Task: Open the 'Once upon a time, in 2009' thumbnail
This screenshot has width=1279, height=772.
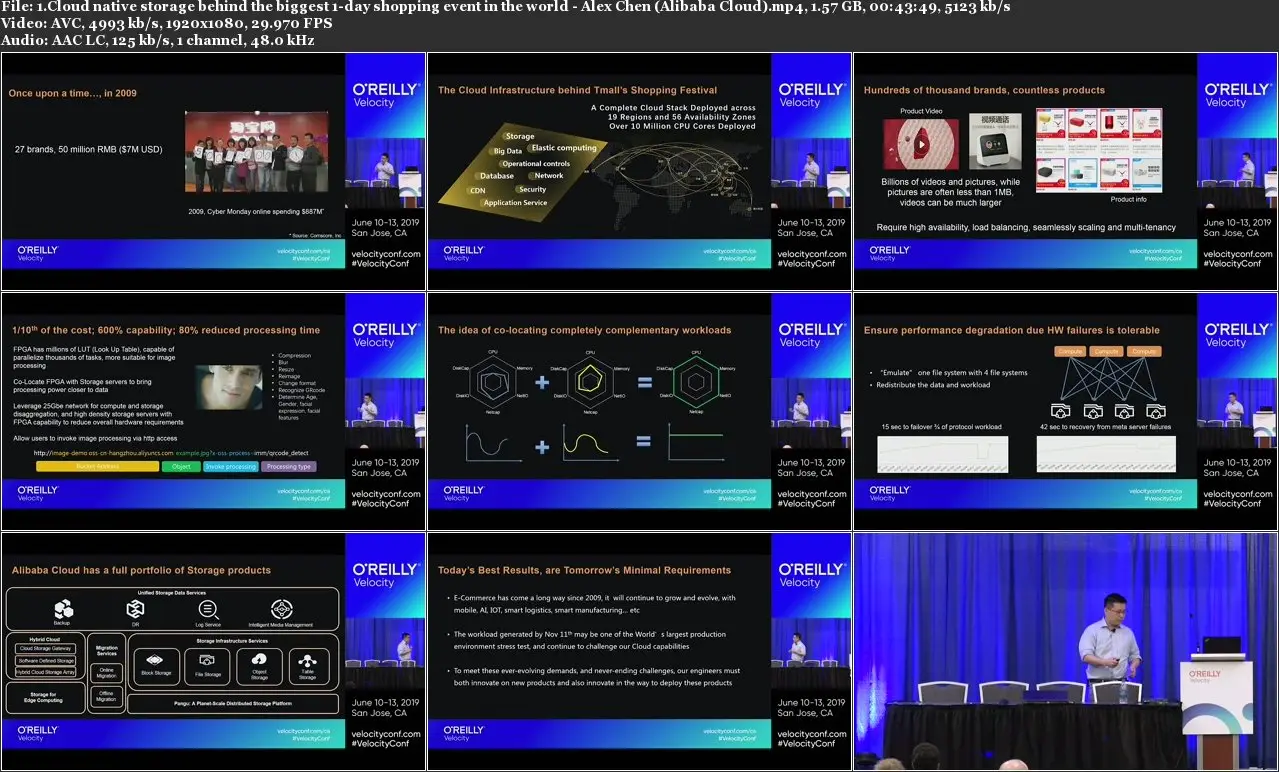Action: 213,171
